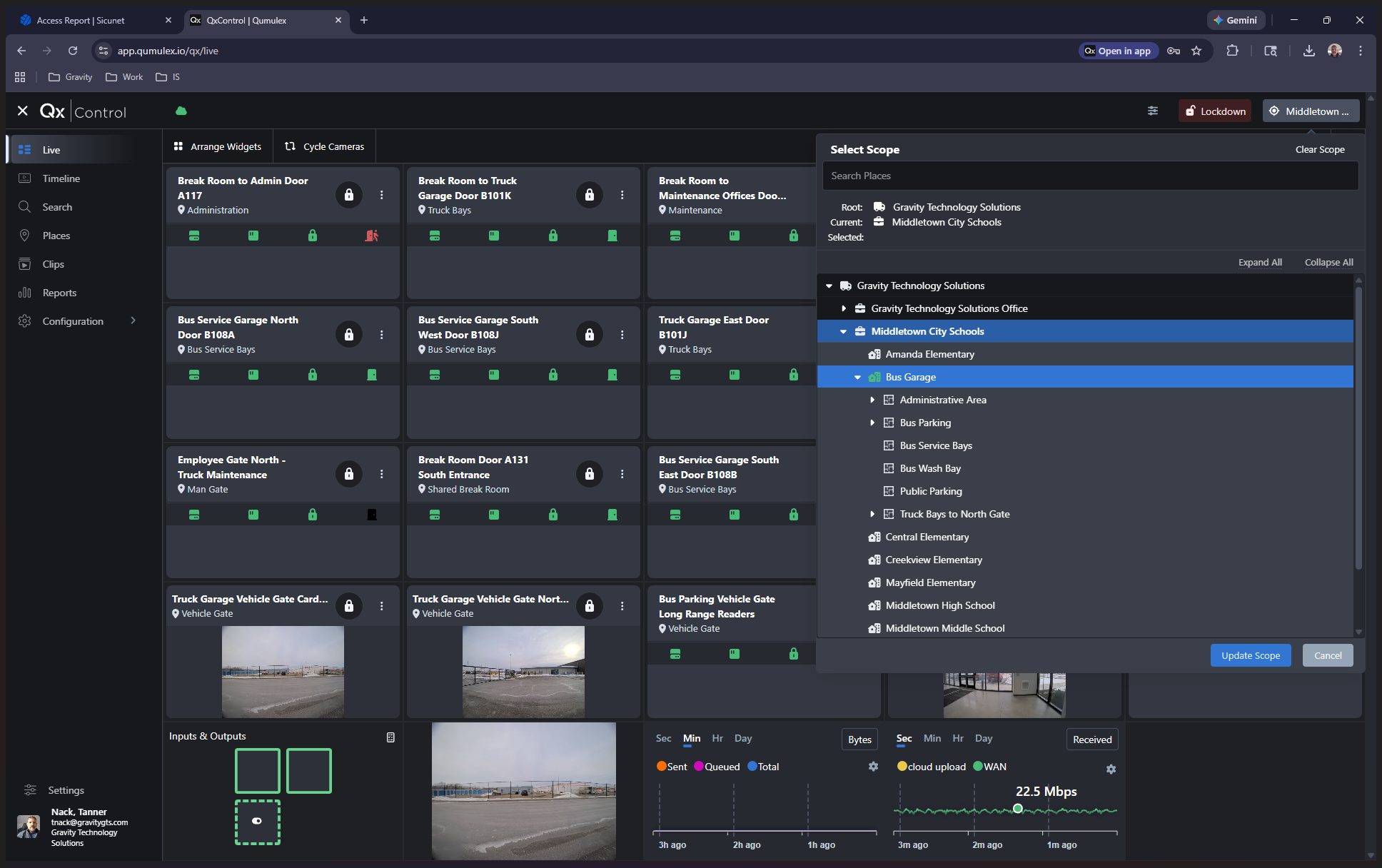Toggle the dashed output box with eye
Viewport: 1382px width, 868px height.
pos(258,822)
